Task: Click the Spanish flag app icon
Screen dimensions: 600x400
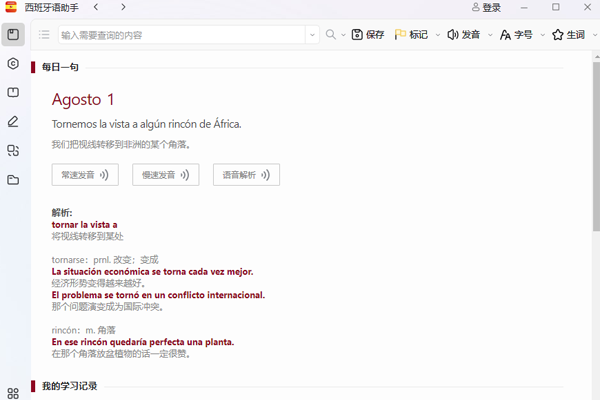Action: click(x=11, y=7)
